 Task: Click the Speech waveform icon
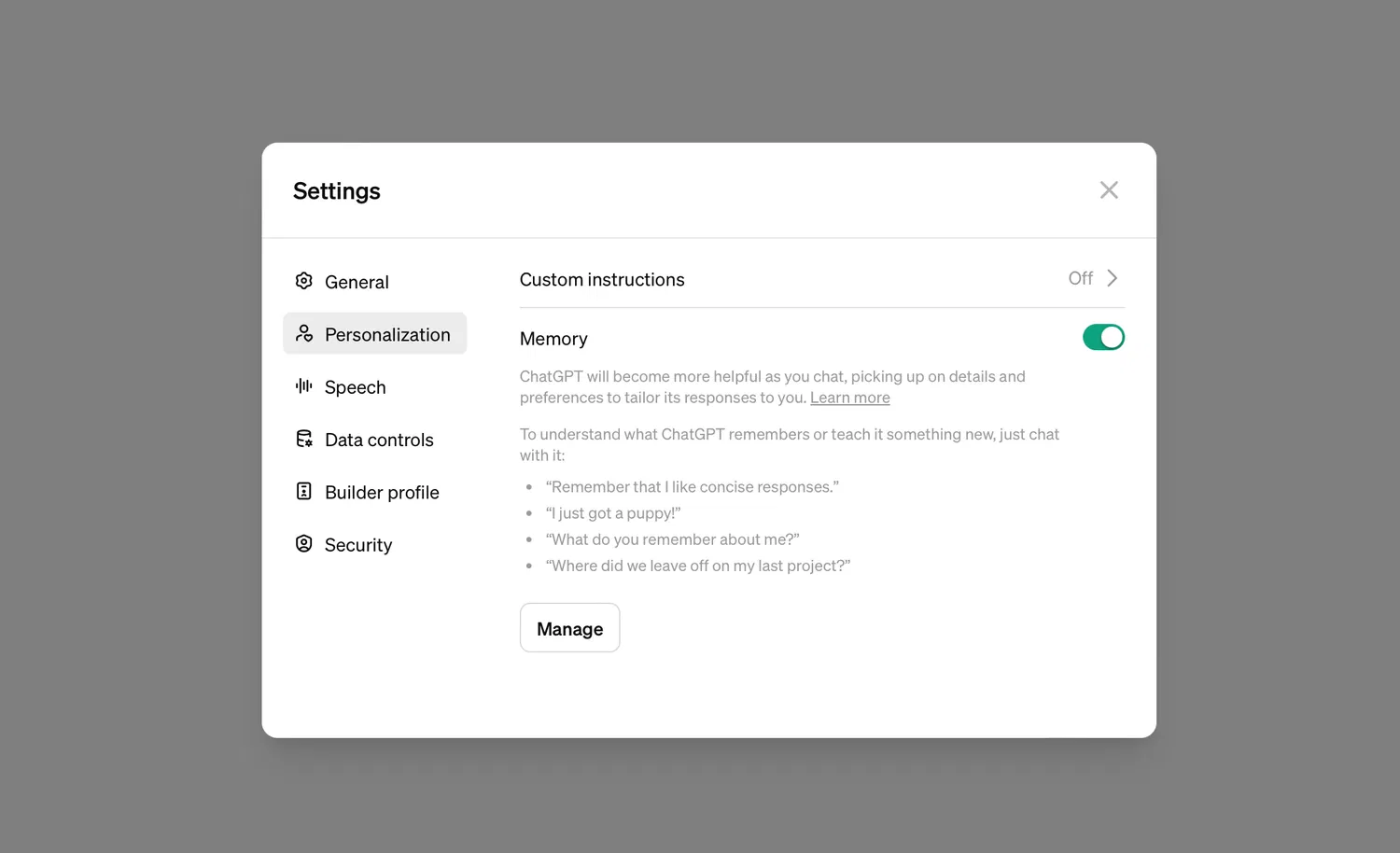pos(303,386)
